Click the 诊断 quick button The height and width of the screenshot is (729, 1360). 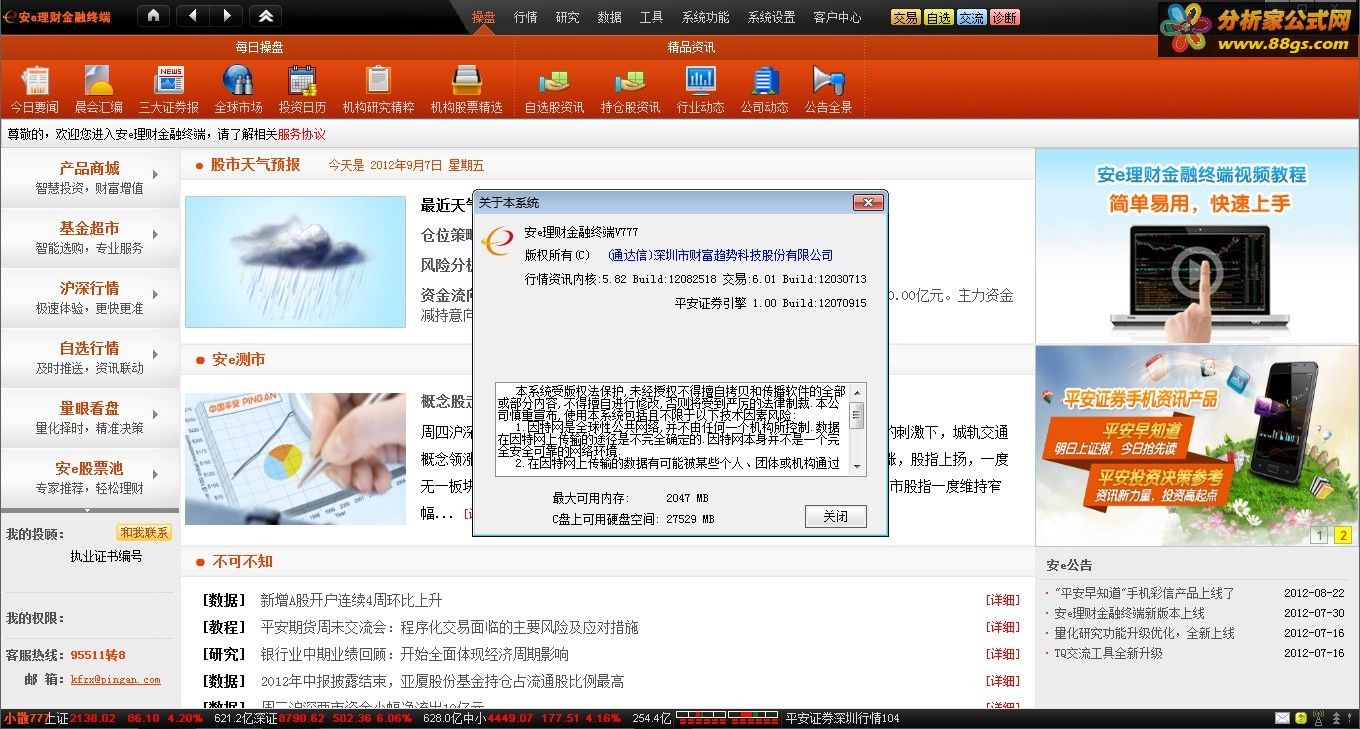click(1005, 17)
